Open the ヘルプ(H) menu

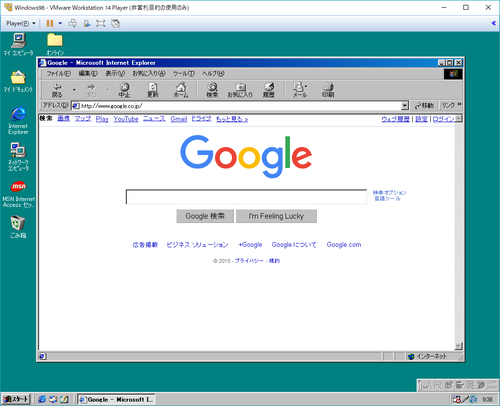[213, 74]
